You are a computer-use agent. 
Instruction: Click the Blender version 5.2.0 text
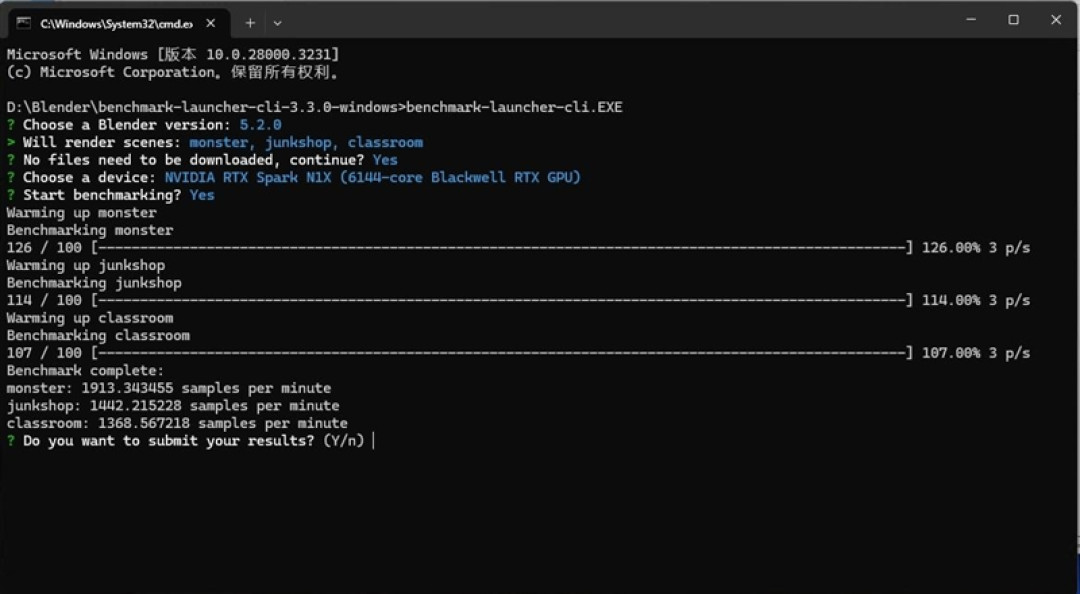point(260,125)
